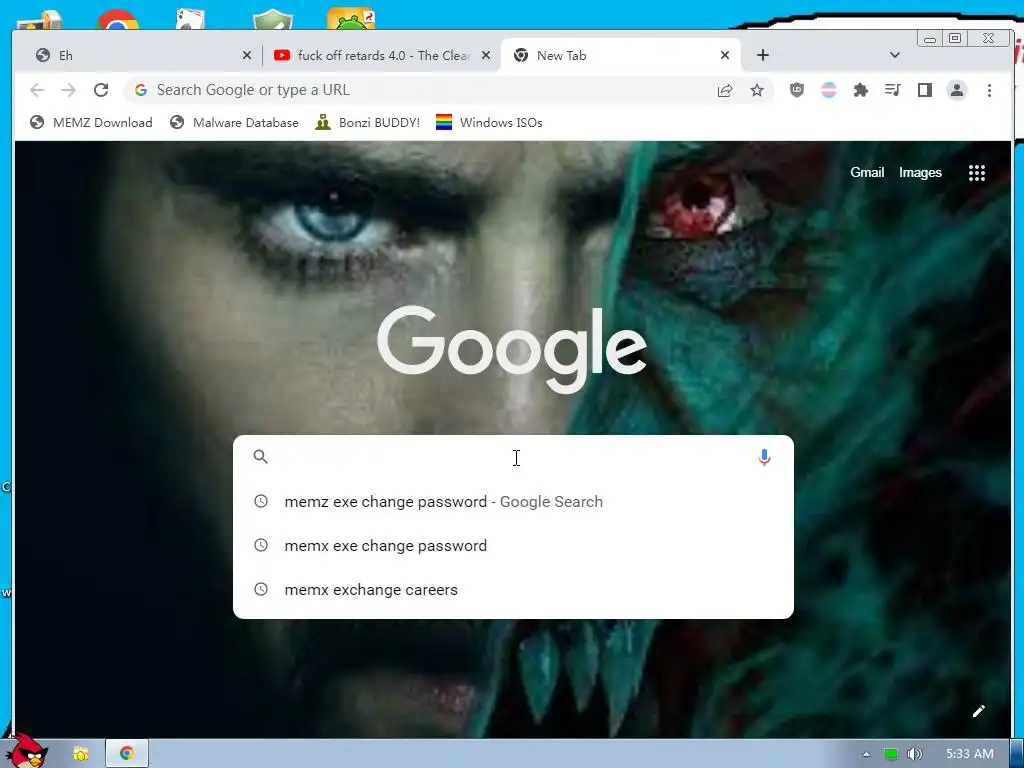This screenshot has width=1024, height=768.
Task: Go back with the browser back arrow
Action: [37, 90]
